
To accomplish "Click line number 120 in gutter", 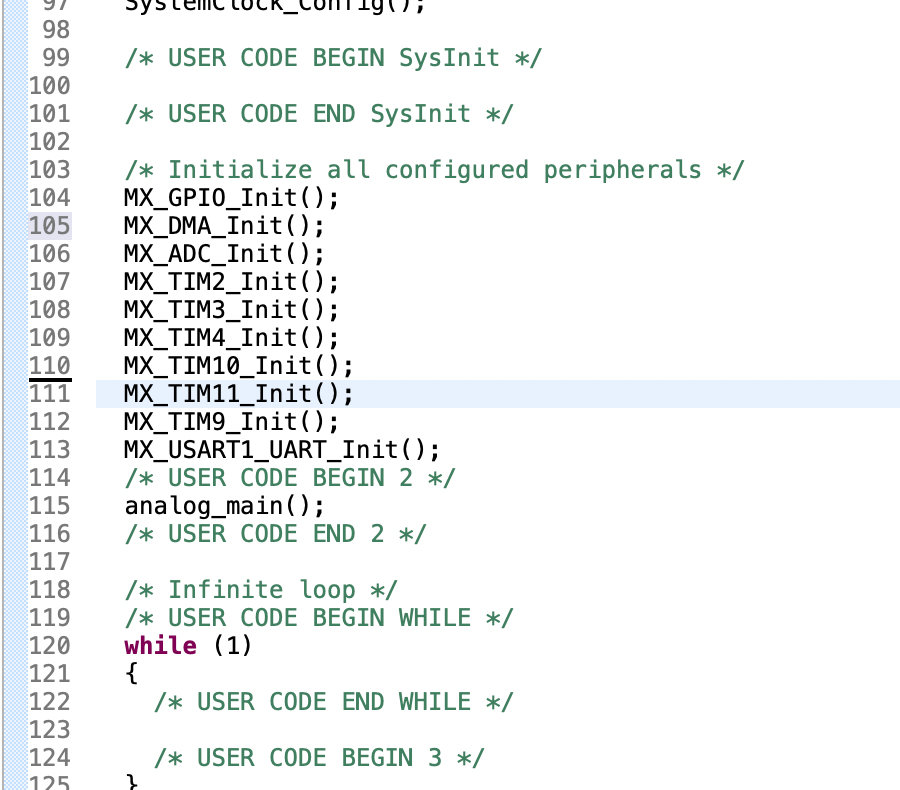I will [x=50, y=646].
